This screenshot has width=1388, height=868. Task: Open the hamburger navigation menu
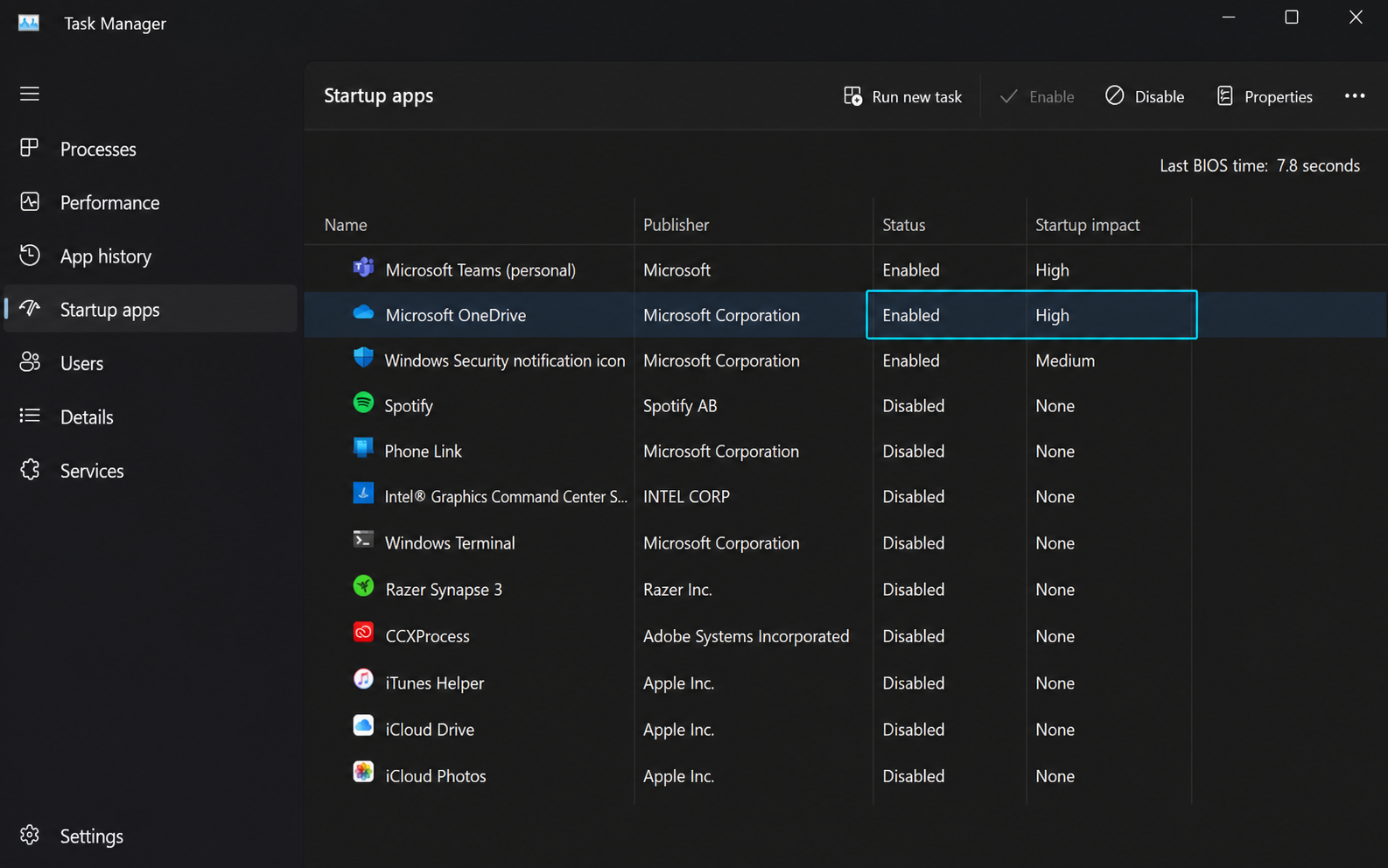point(30,94)
